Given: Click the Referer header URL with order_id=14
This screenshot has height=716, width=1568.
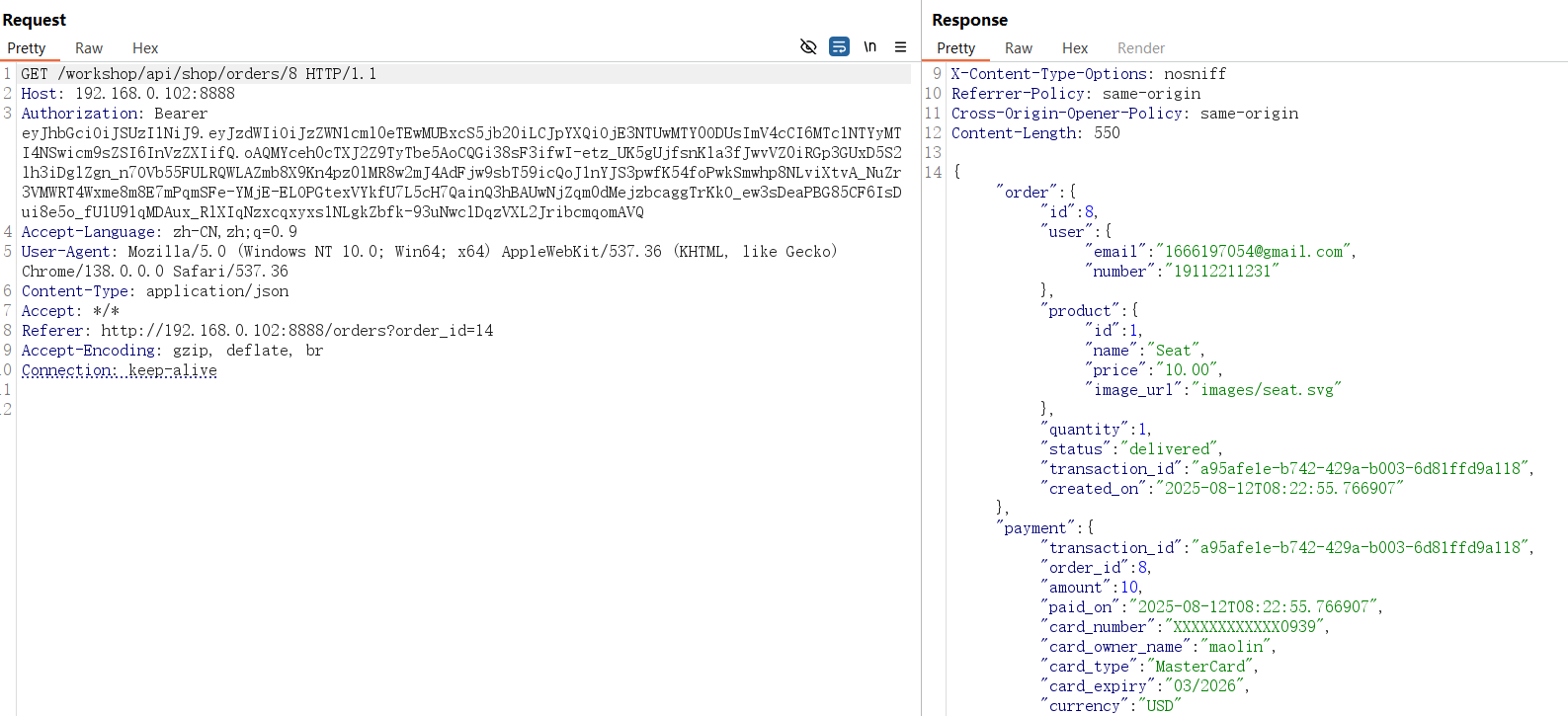Looking at the screenshot, I should [296, 331].
